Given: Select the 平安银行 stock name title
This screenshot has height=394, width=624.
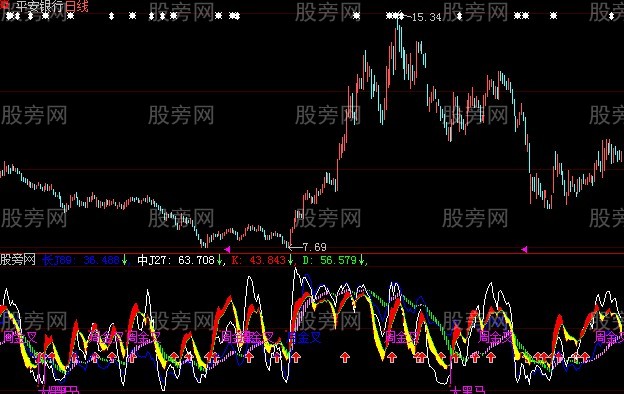Looking at the screenshot, I should click(40, 6).
